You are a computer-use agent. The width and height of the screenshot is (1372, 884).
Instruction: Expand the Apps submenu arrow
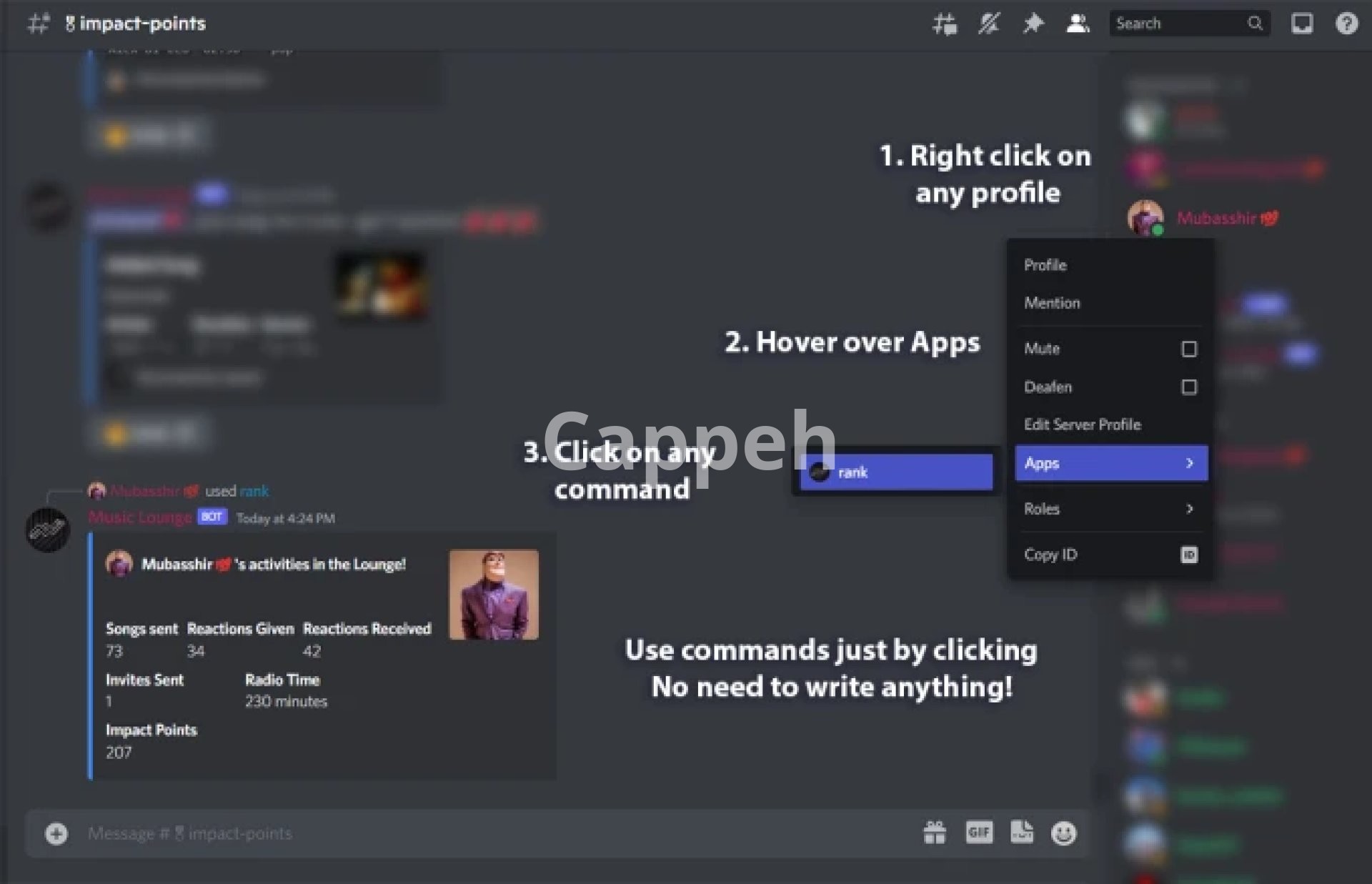click(1189, 463)
